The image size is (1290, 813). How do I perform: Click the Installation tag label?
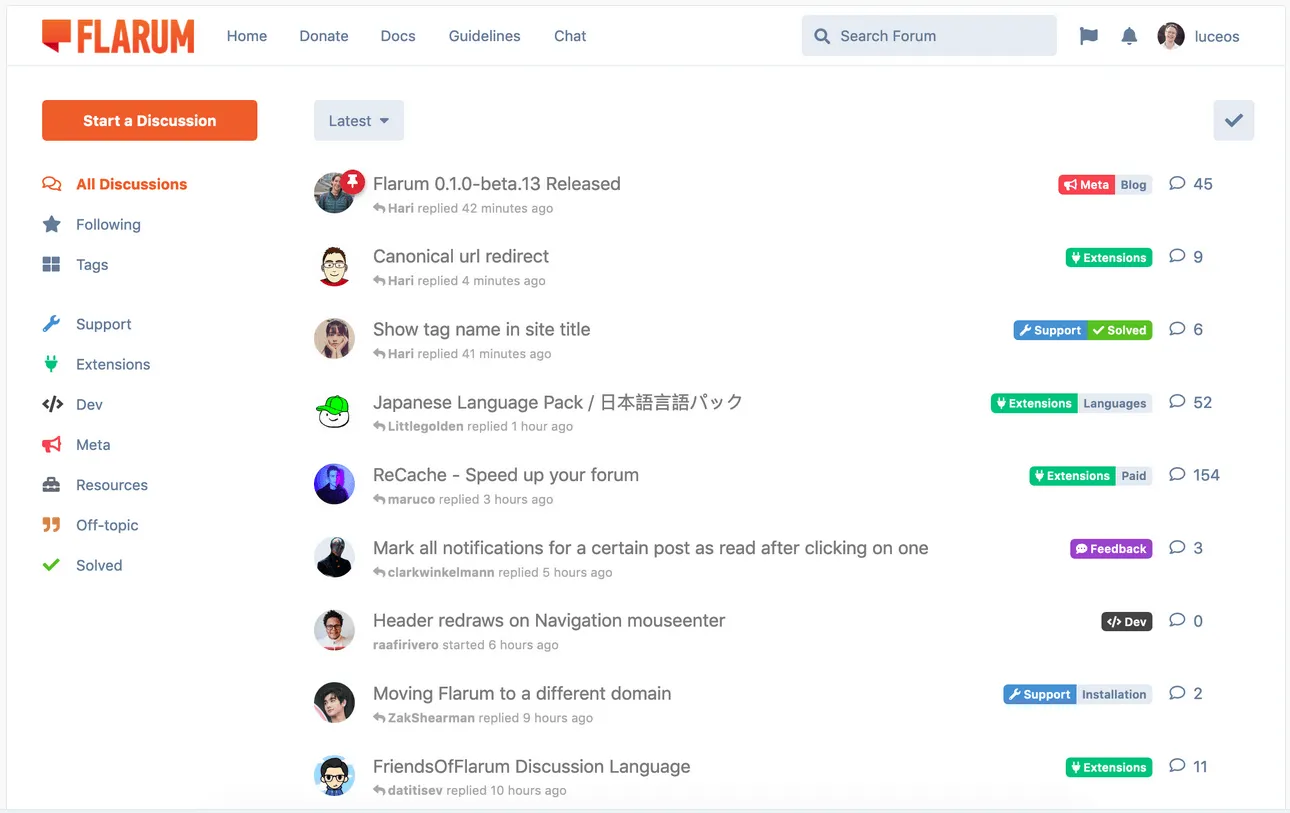[x=1114, y=694]
